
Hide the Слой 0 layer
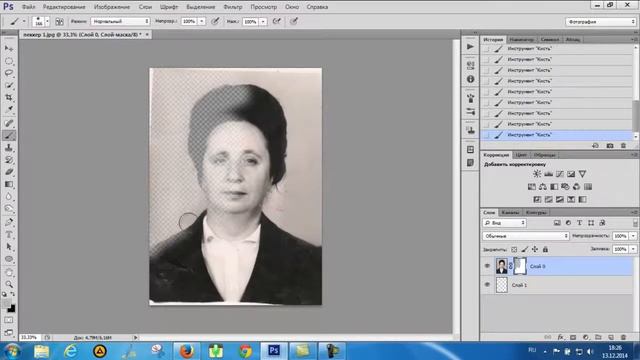[487, 266]
